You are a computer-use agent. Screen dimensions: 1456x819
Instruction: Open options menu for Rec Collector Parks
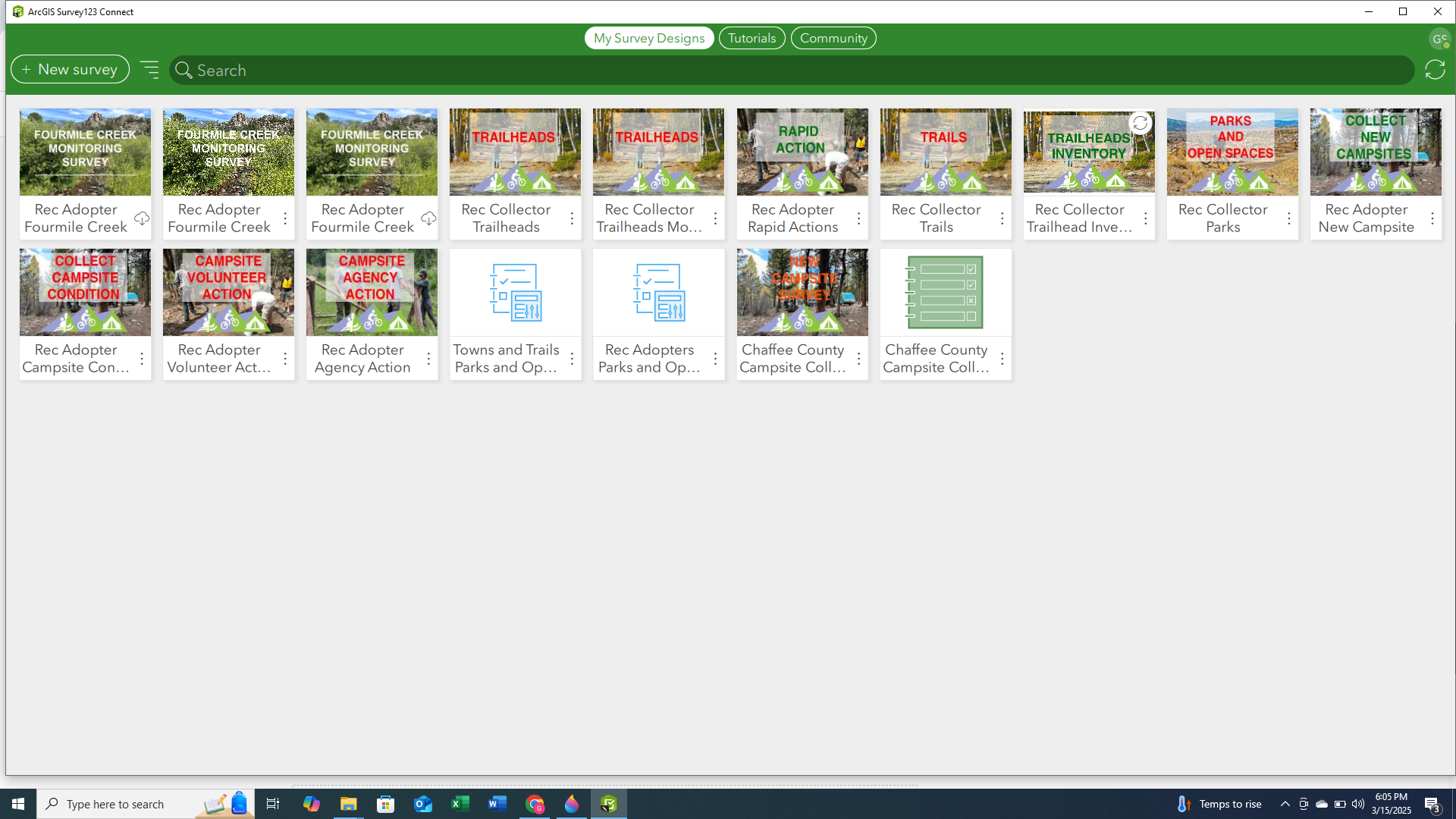(1288, 218)
